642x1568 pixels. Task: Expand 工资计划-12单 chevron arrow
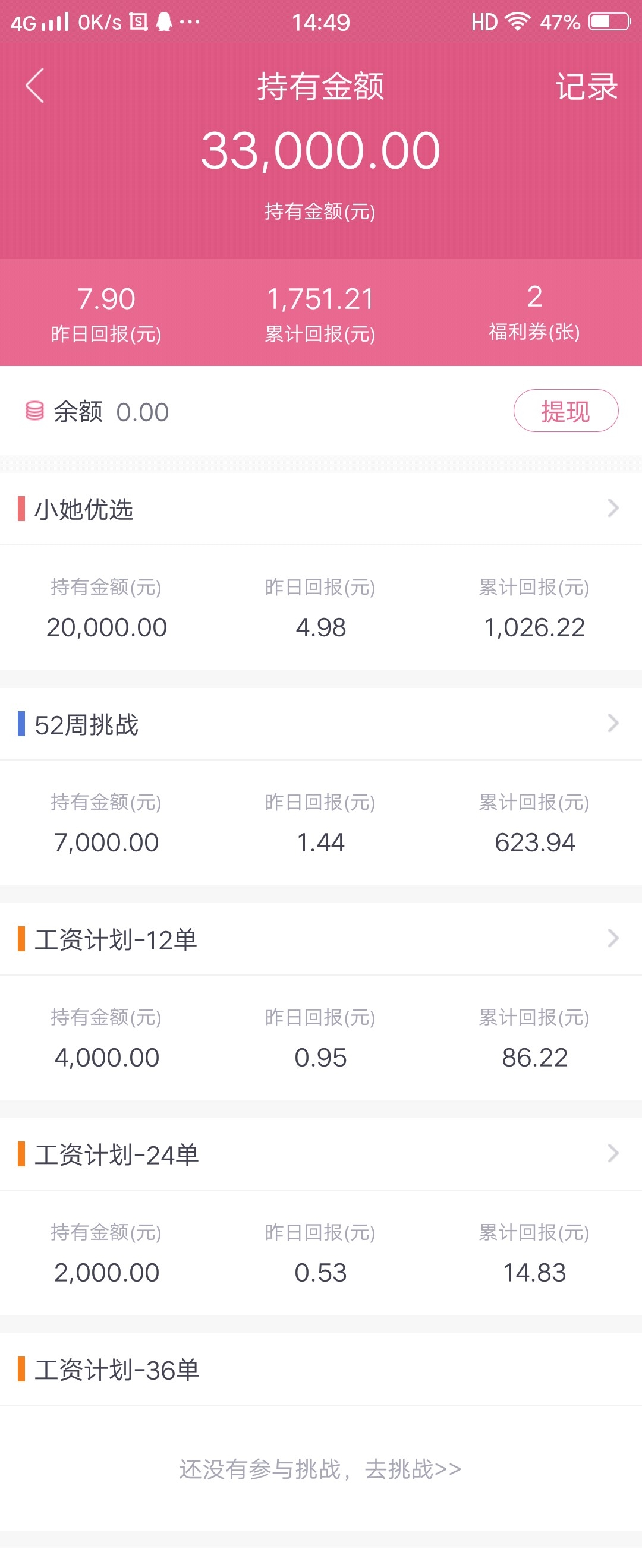coord(613,938)
